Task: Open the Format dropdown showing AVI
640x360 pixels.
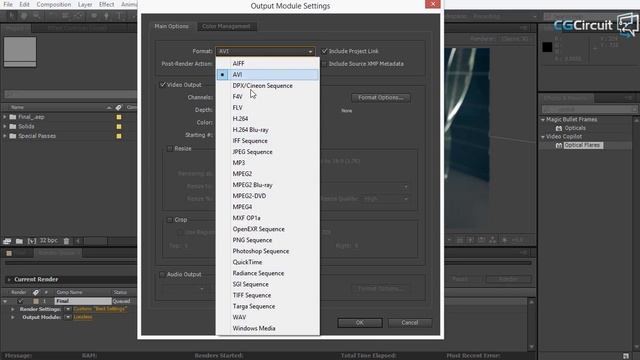Action: tap(265, 51)
